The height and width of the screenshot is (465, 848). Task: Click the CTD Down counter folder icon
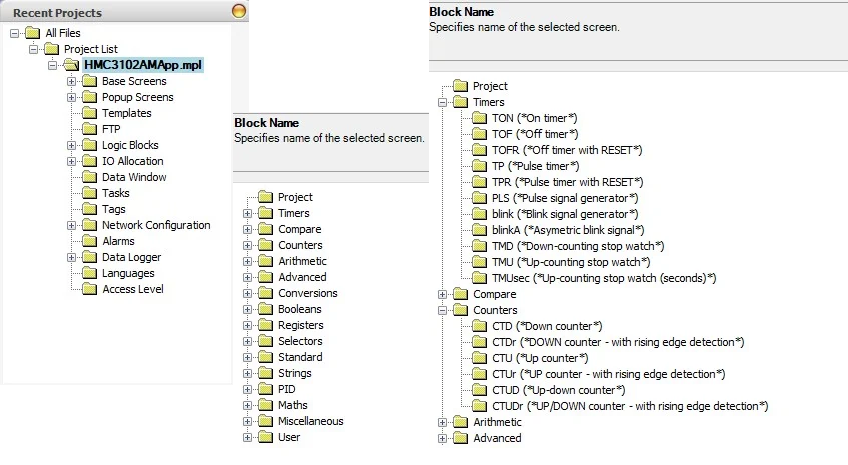(x=479, y=326)
